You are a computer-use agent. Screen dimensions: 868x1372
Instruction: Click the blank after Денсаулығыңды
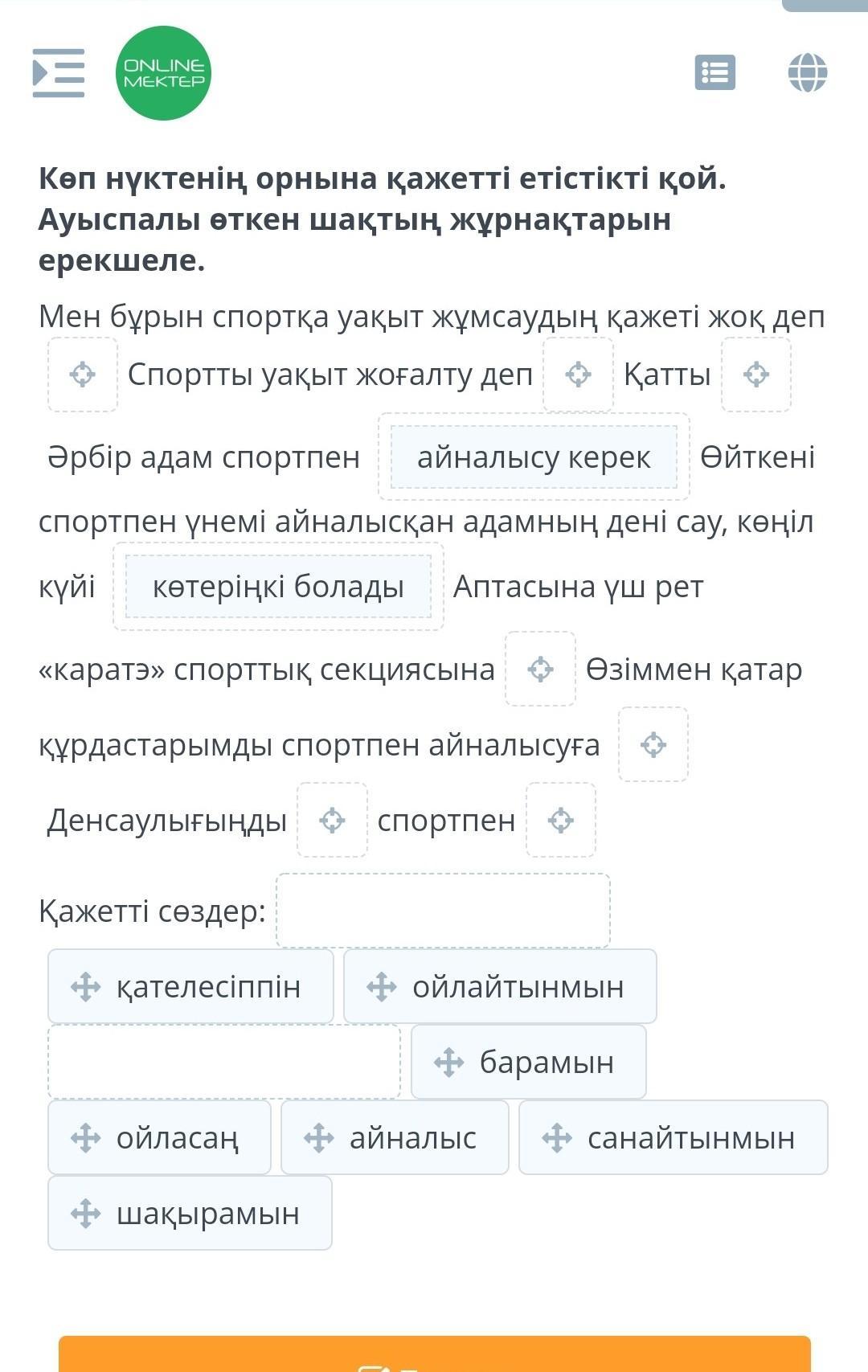coord(333,821)
